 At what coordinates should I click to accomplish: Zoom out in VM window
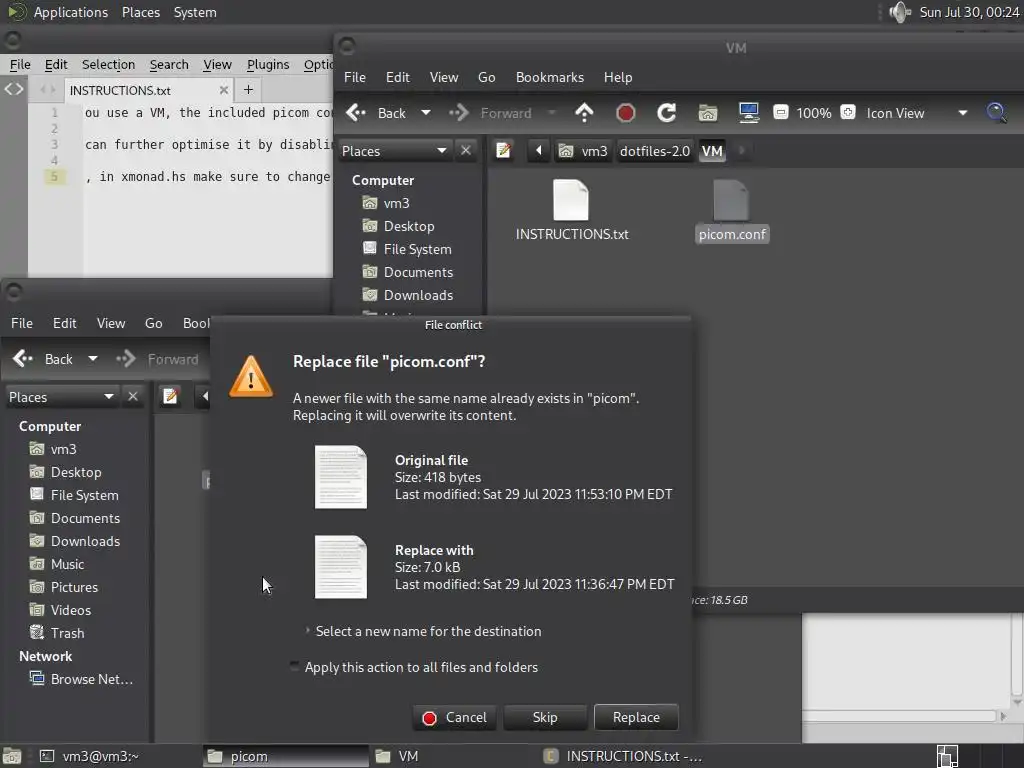point(780,112)
